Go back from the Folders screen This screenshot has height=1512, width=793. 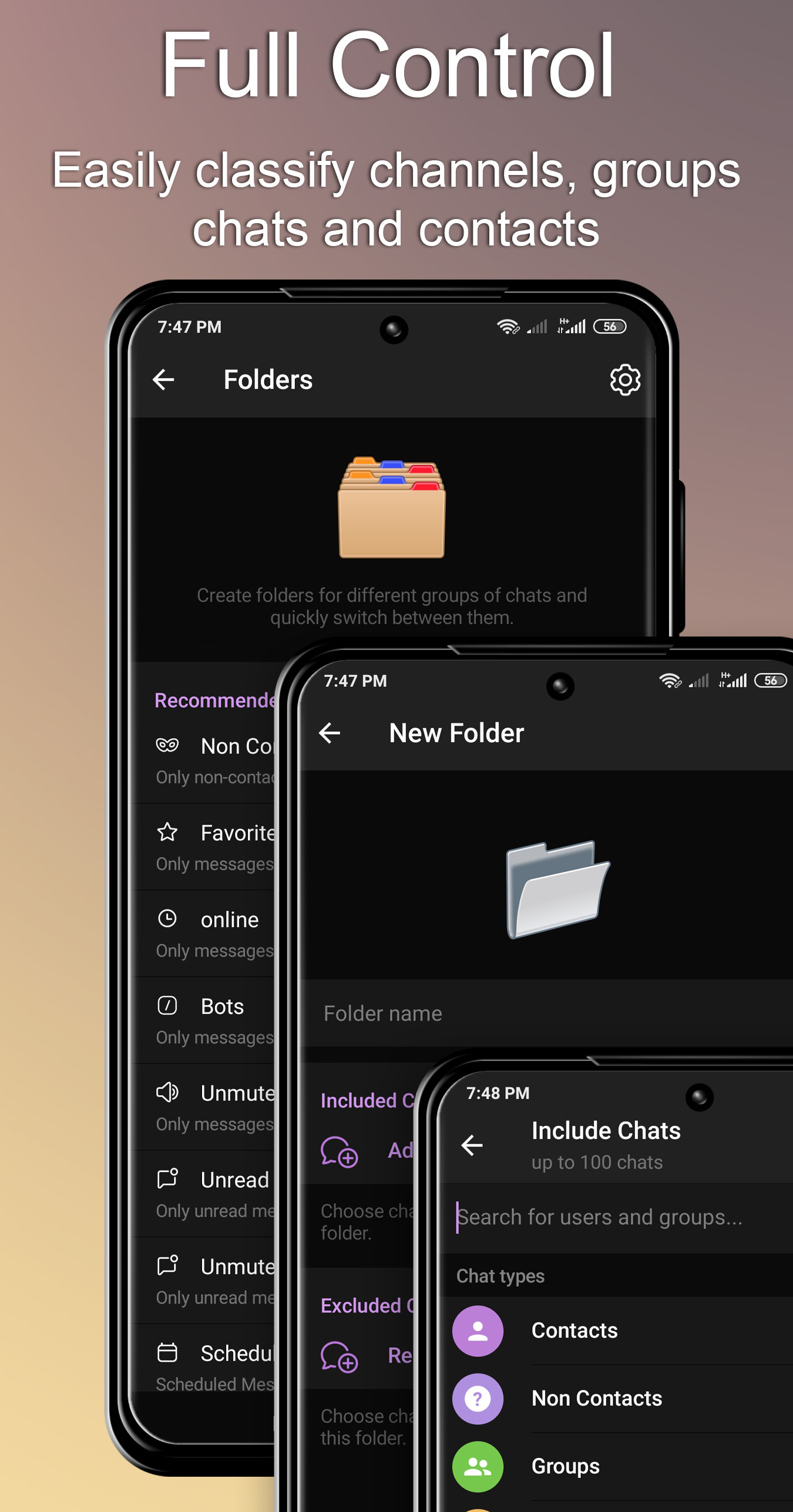click(163, 379)
